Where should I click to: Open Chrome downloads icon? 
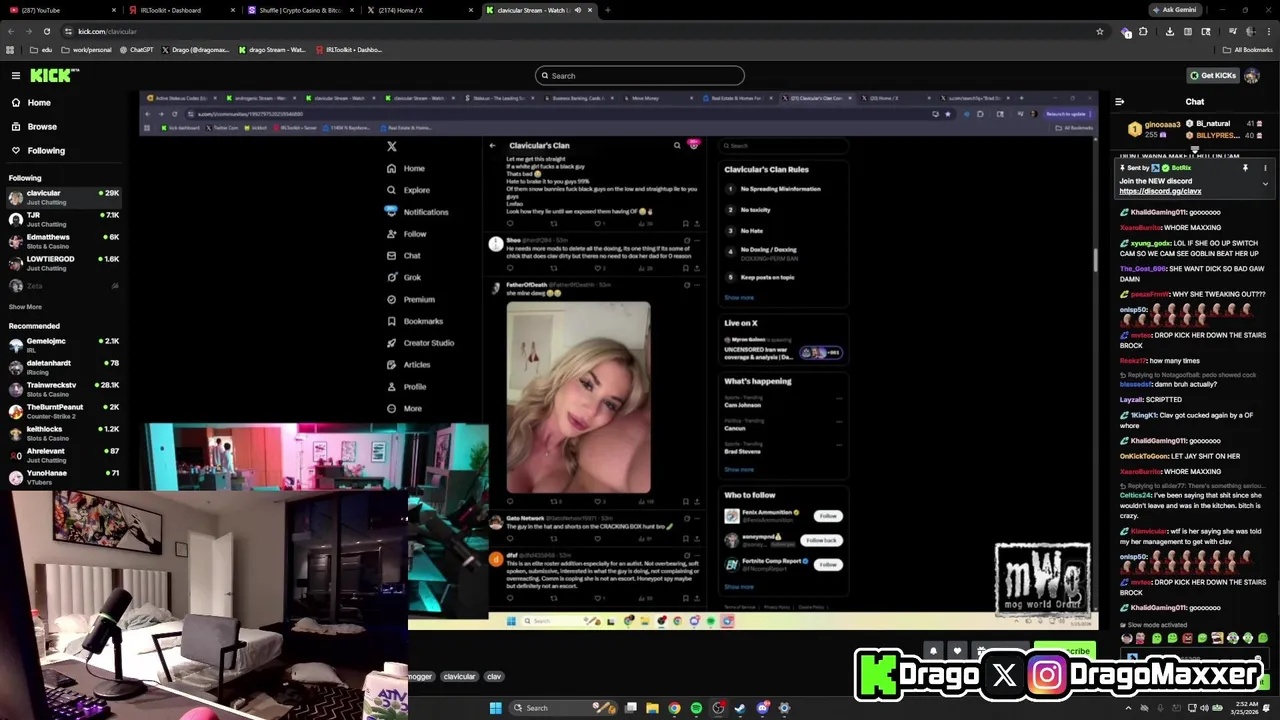click(1170, 31)
